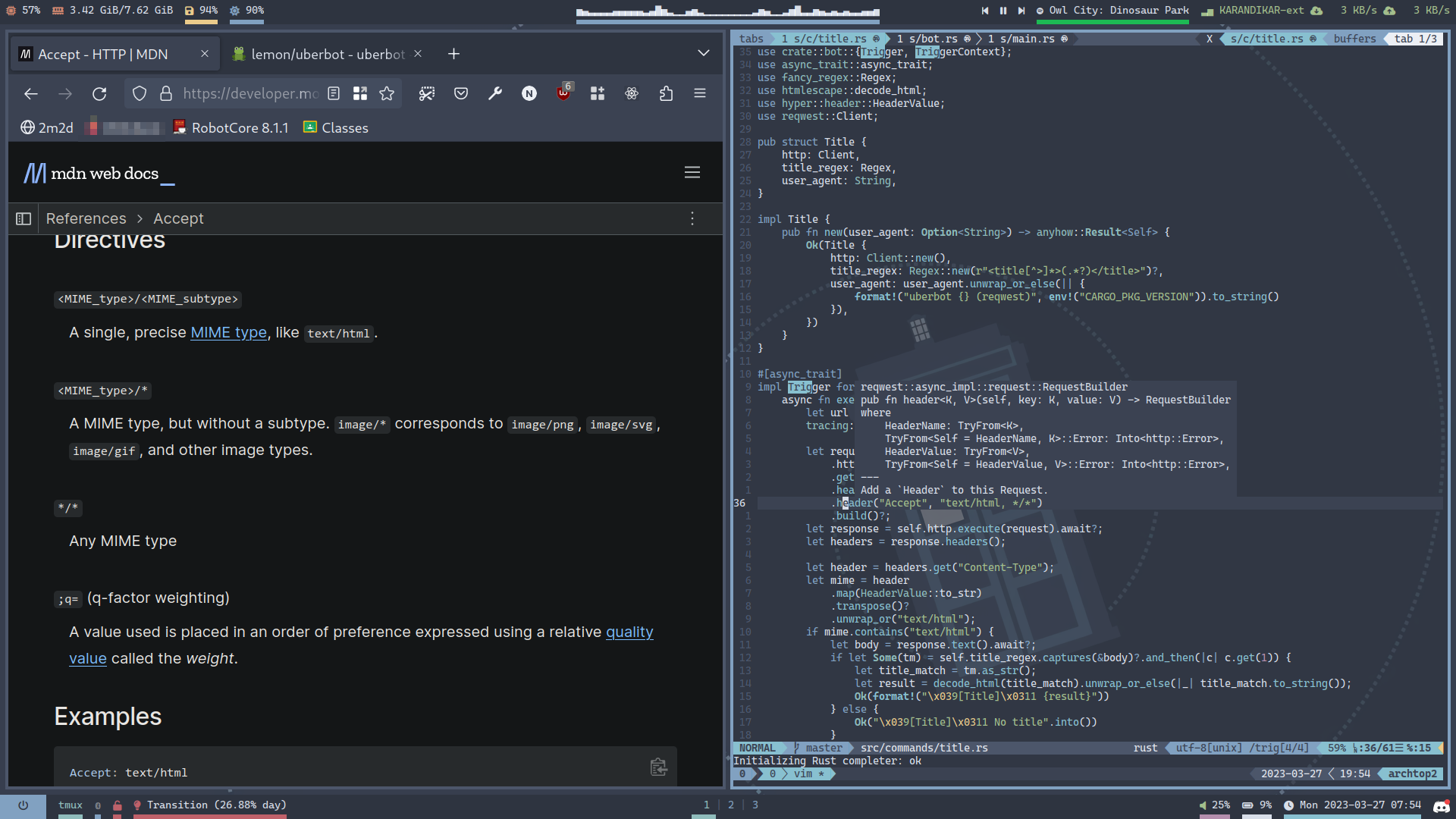
Task: Open the developer wrench tool
Action: (495, 93)
